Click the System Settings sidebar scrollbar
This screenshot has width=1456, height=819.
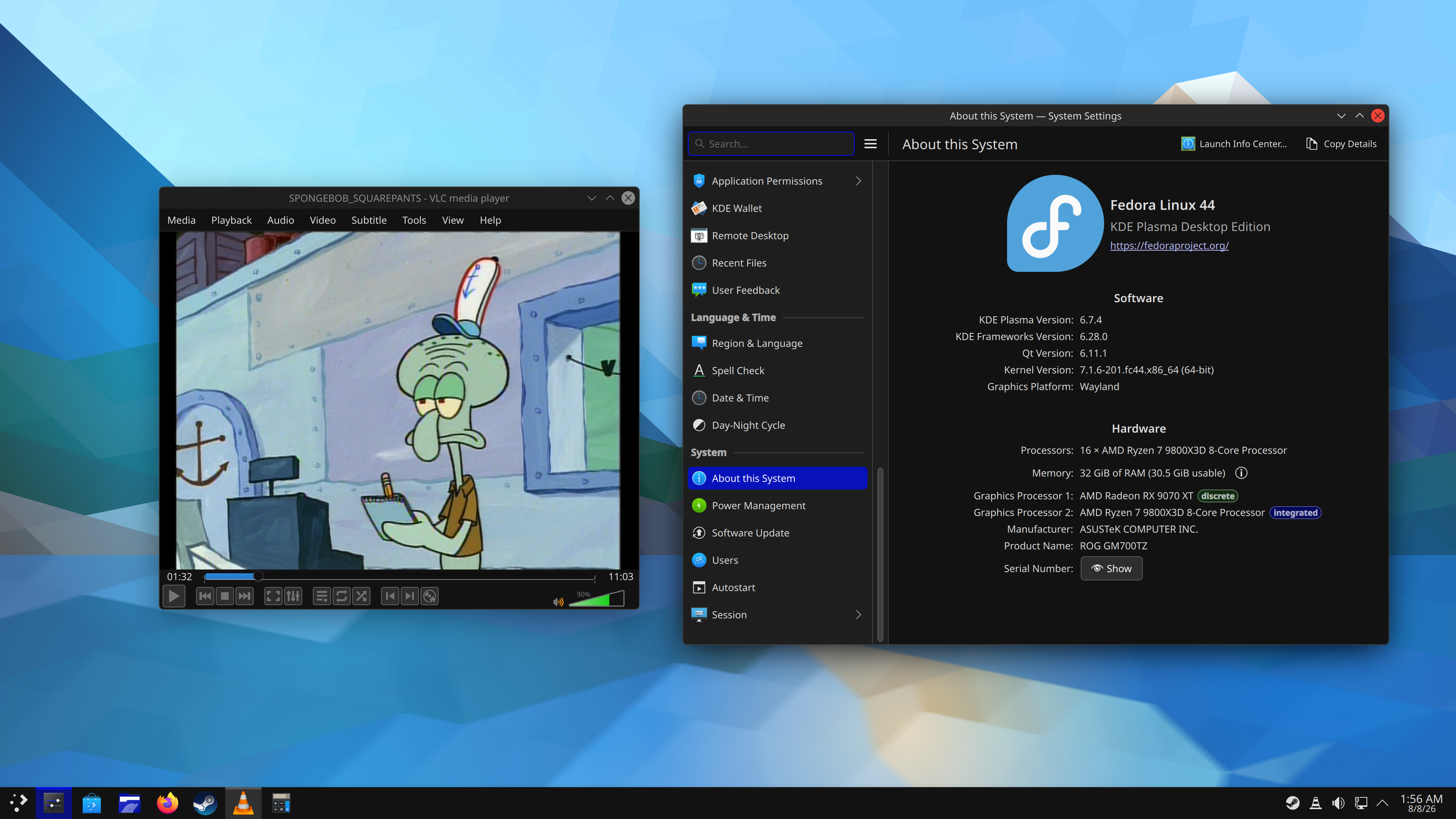880,554
